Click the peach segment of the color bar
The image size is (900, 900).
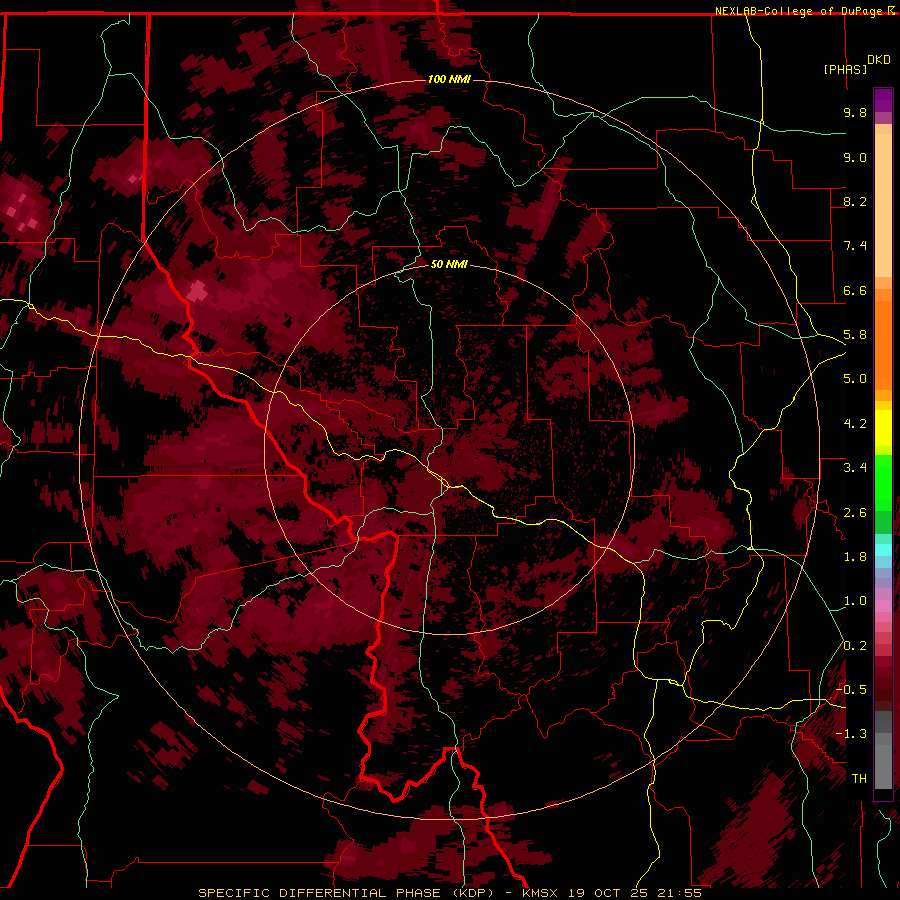883,205
